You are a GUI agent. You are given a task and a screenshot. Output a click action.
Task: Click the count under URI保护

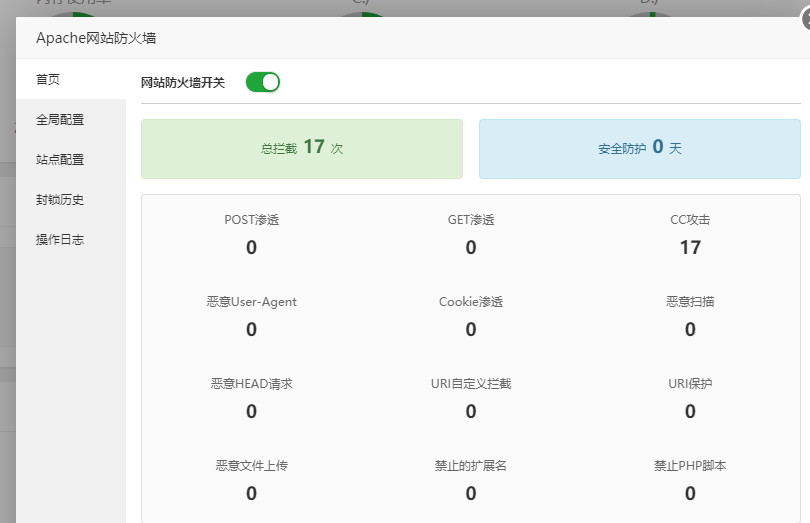pos(690,411)
